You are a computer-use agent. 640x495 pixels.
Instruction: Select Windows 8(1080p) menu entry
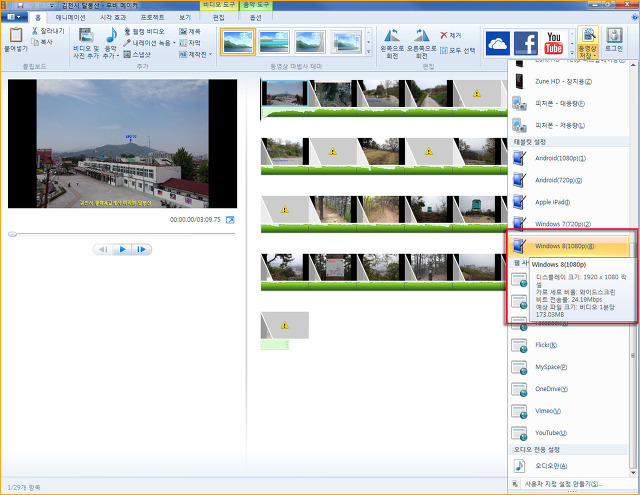pos(568,246)
